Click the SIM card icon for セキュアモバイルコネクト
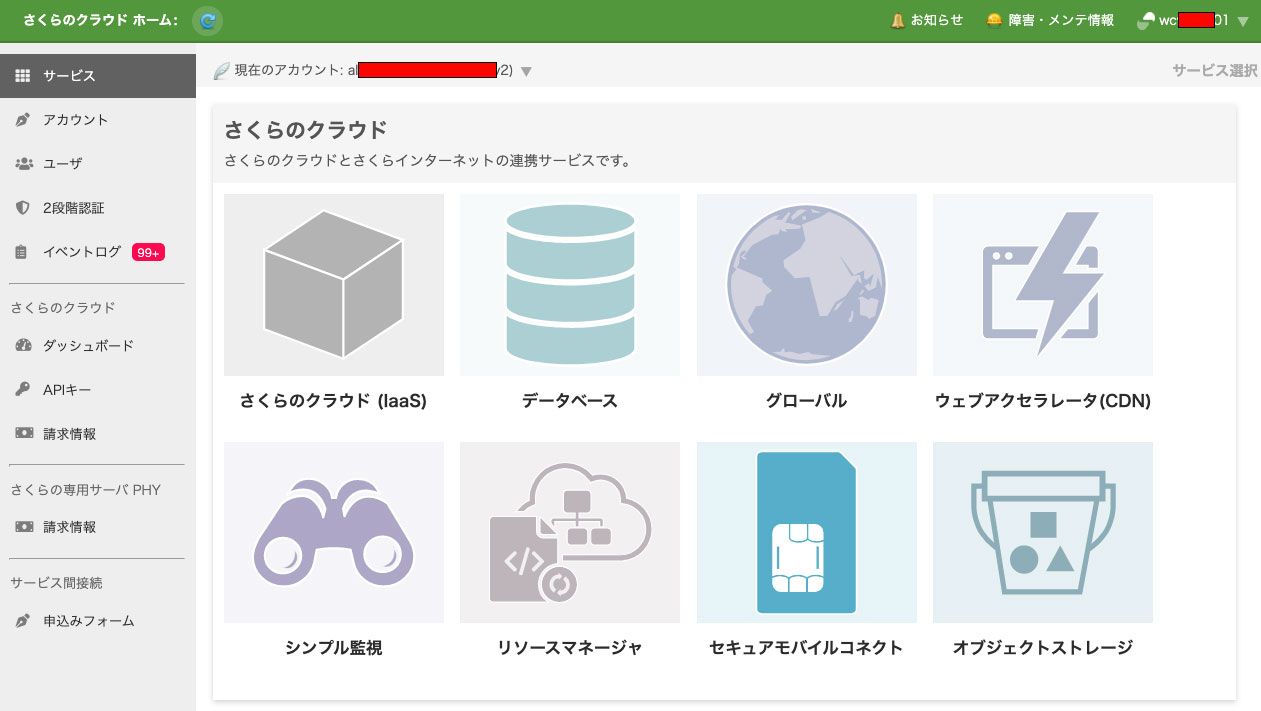 coord(807,533)
